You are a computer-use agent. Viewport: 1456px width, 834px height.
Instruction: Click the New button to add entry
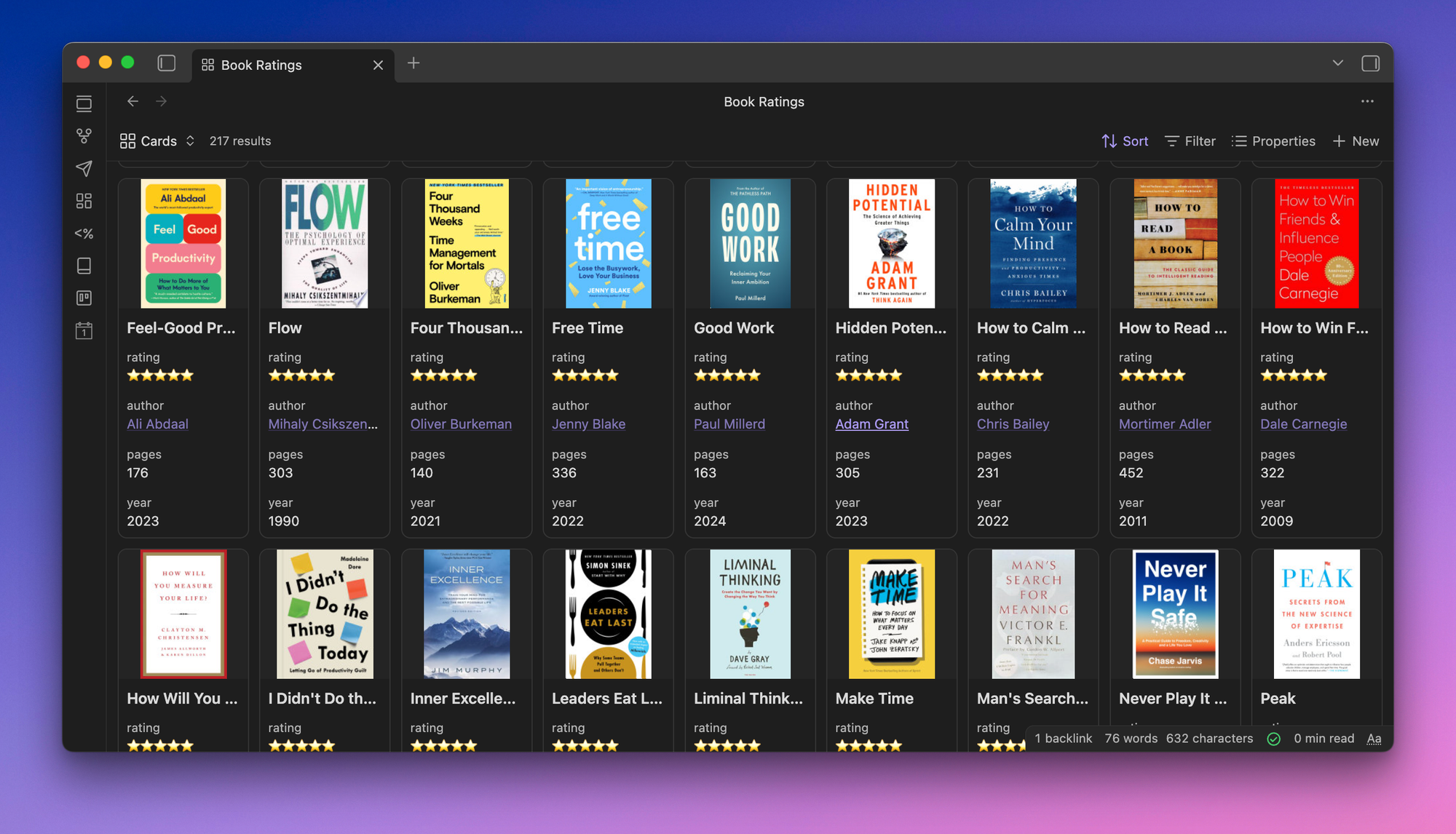click(1356, 141)
